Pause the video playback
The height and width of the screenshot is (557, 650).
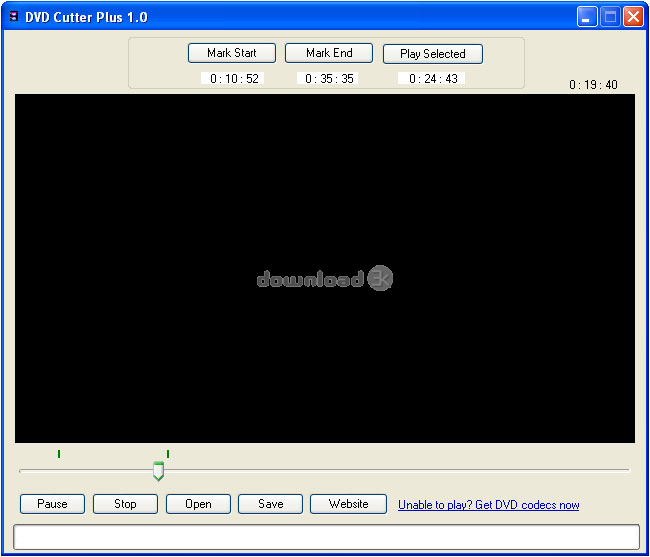[x=52, y=504]
